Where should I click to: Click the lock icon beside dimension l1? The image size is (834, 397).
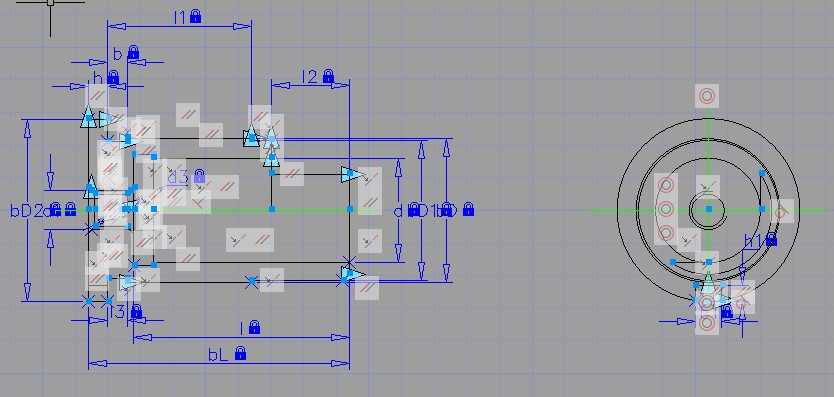(x=195, y=16)
